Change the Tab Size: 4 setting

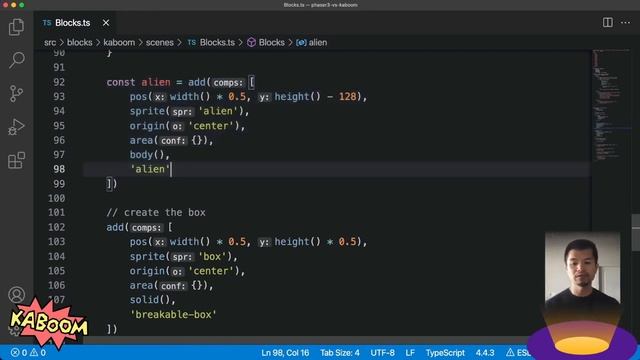(340, 353)
